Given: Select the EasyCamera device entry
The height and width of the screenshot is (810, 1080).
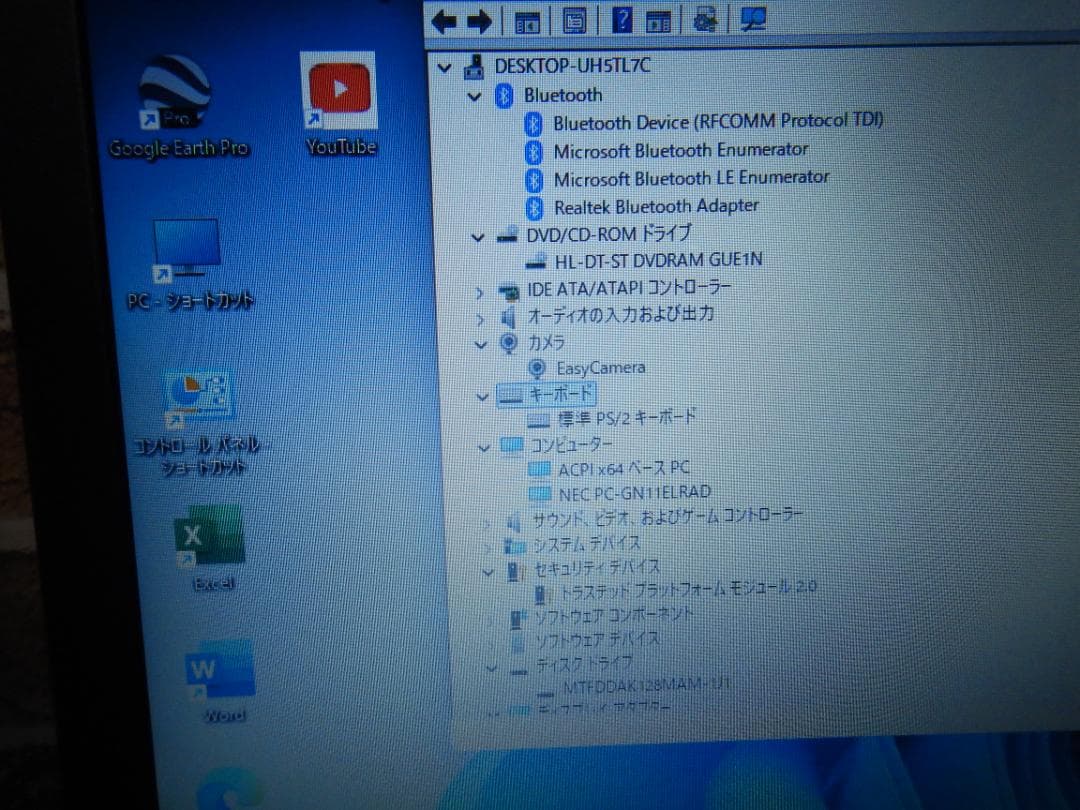Looking at the screenshot, I should pyautogui.click(x=600, y=368).
